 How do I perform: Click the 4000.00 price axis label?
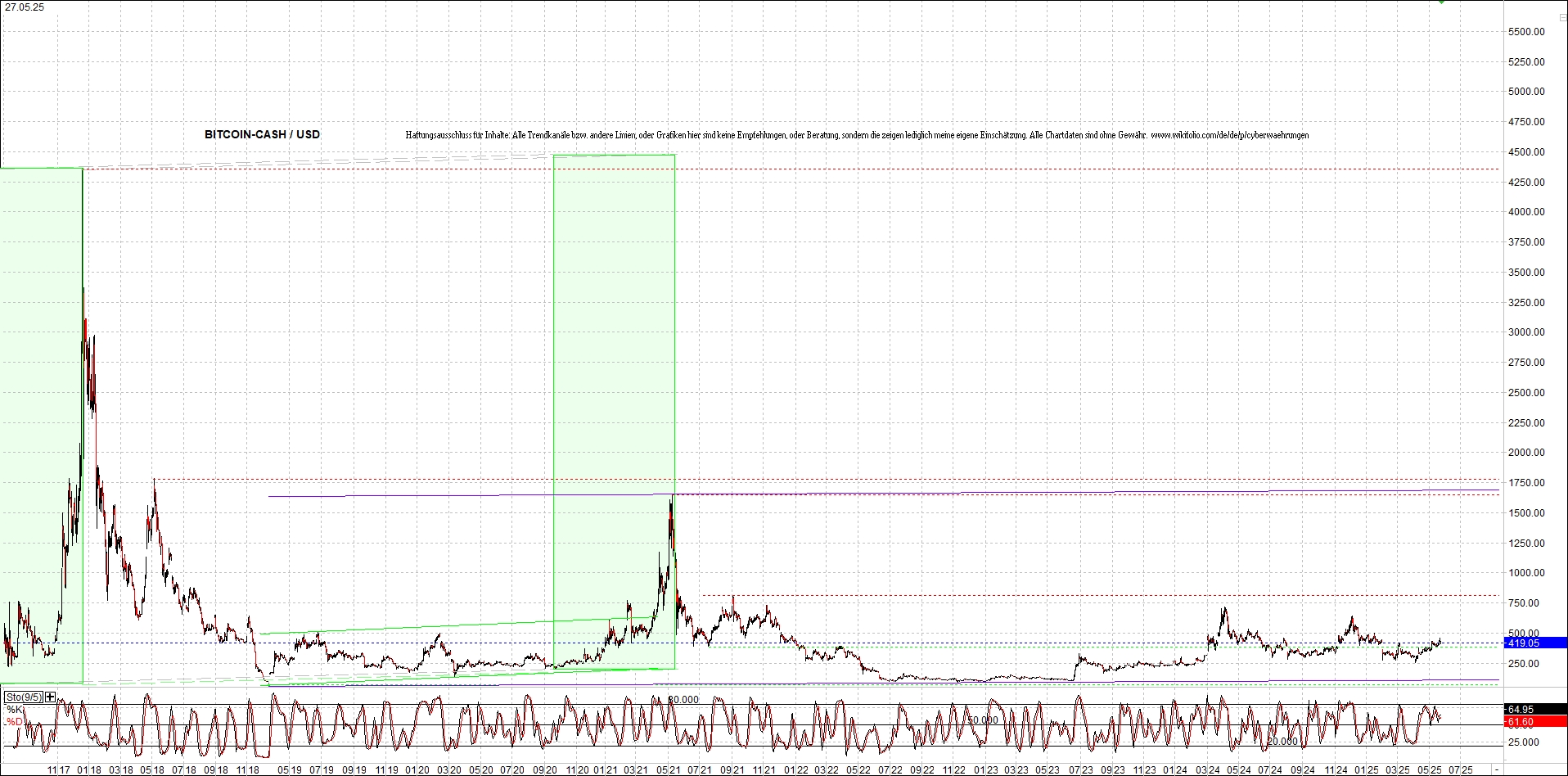pyautogui.click(x=1526, y=211)
